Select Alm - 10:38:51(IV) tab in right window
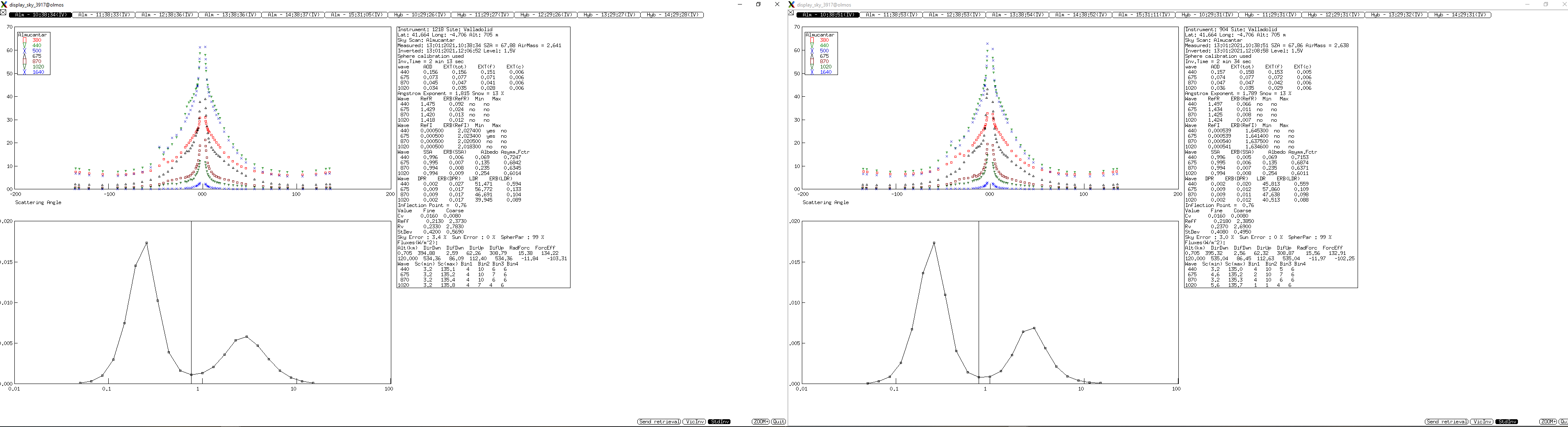 pyautogui.click(x=828, y=15)
